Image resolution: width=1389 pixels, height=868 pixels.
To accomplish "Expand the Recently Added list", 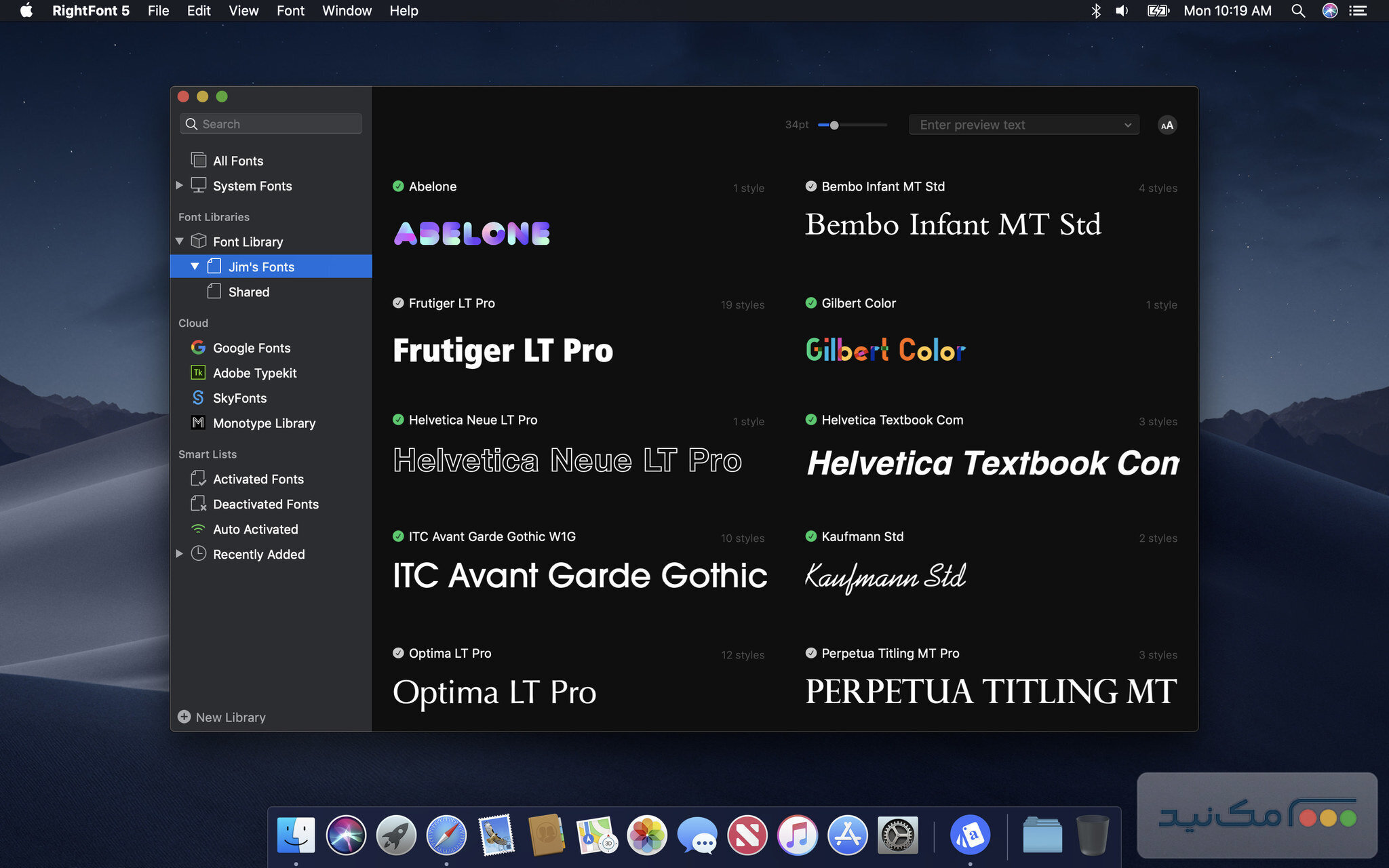I will tap(179, 554).
